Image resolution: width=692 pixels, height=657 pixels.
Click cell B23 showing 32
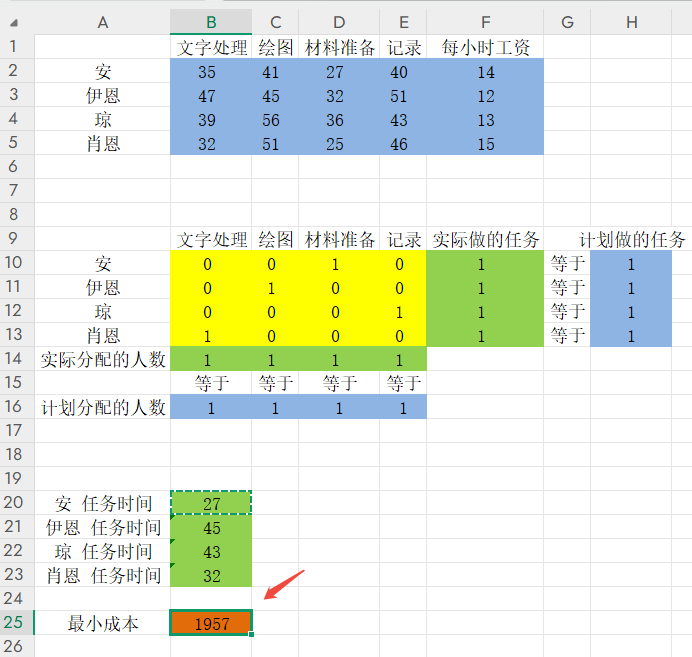(211, 575)
